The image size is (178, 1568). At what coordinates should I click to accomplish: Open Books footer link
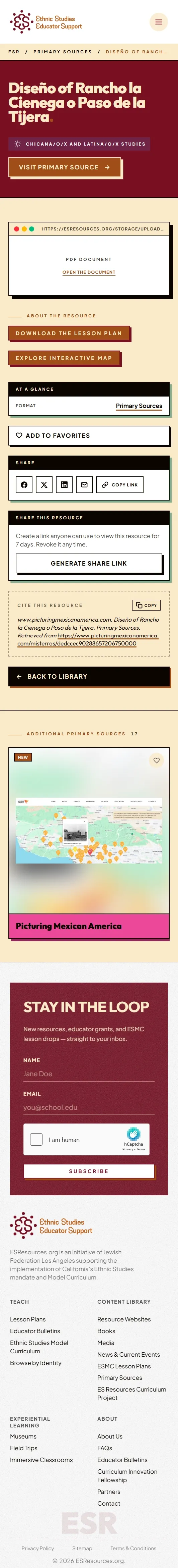coord(106,1330)
